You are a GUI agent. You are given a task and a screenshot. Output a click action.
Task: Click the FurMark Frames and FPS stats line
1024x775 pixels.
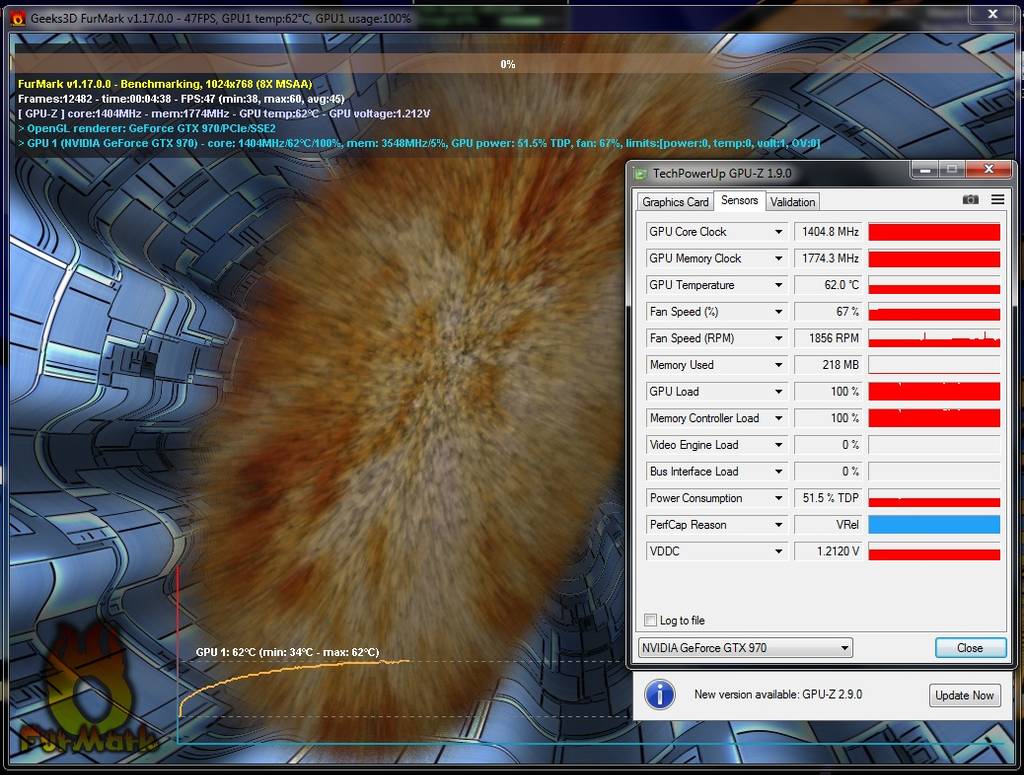[x=181, y=99]
